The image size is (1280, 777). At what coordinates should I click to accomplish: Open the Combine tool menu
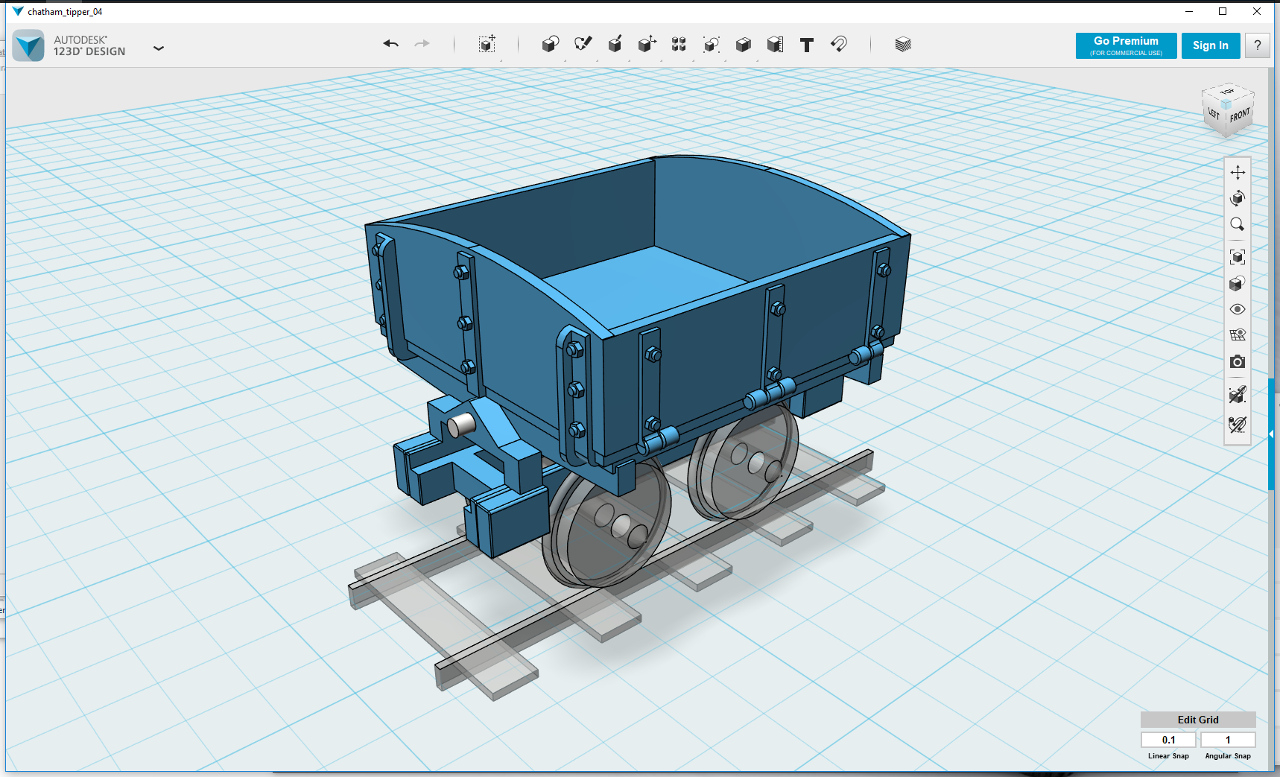[x=743, y=44]
